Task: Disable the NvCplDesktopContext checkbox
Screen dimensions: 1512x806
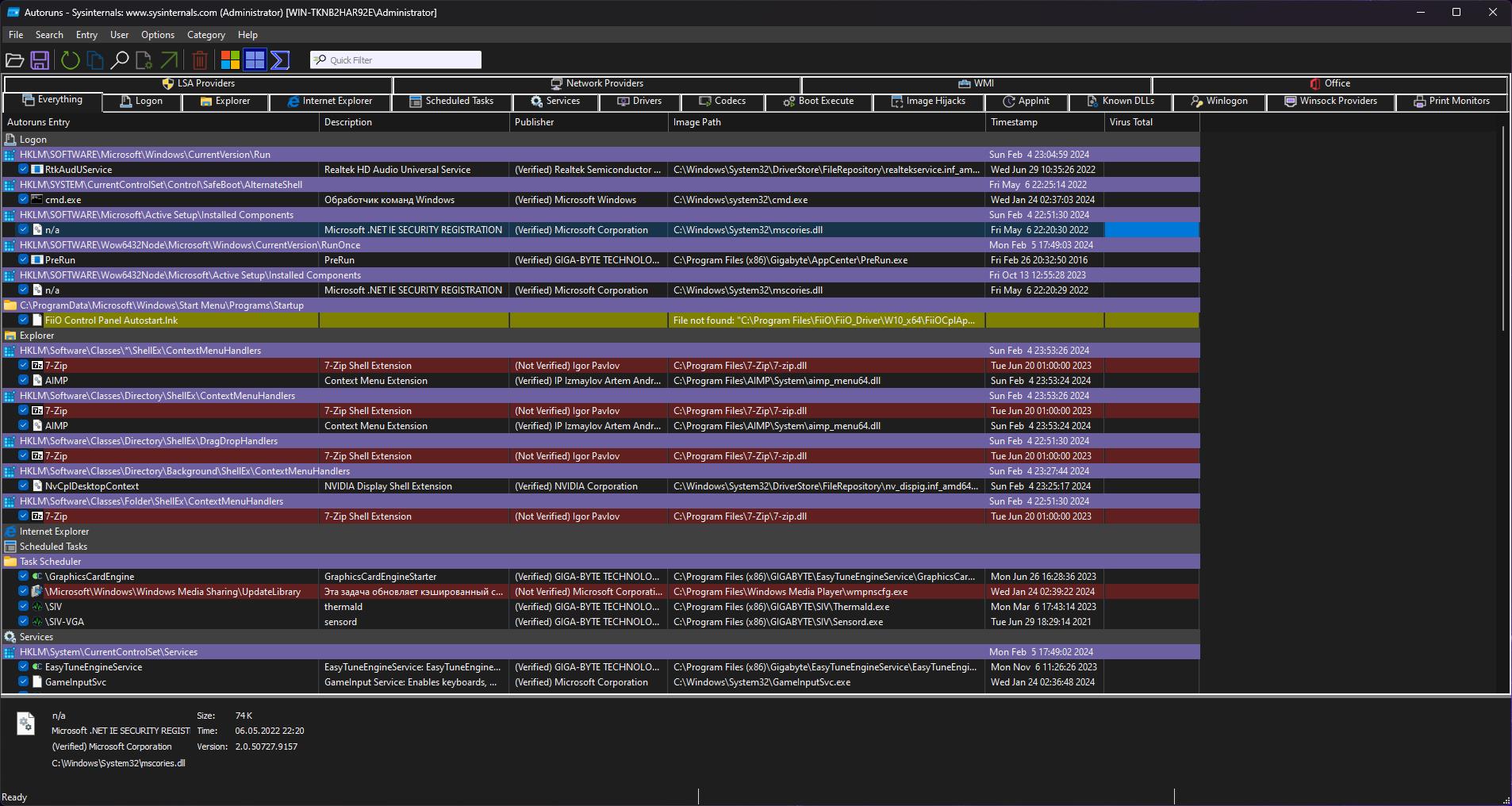Action: point(24,486)
